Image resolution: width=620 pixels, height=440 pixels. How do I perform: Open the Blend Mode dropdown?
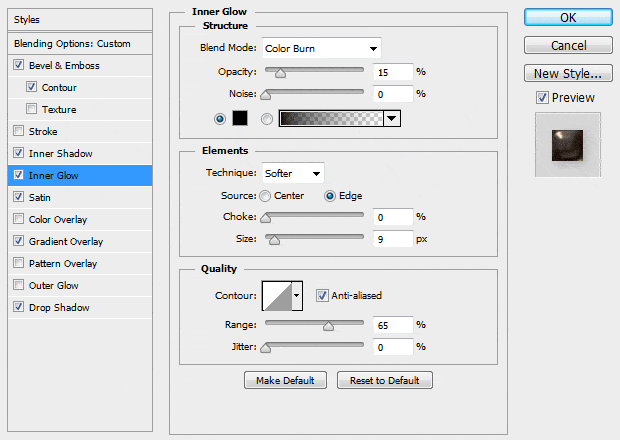pos(320,48)
